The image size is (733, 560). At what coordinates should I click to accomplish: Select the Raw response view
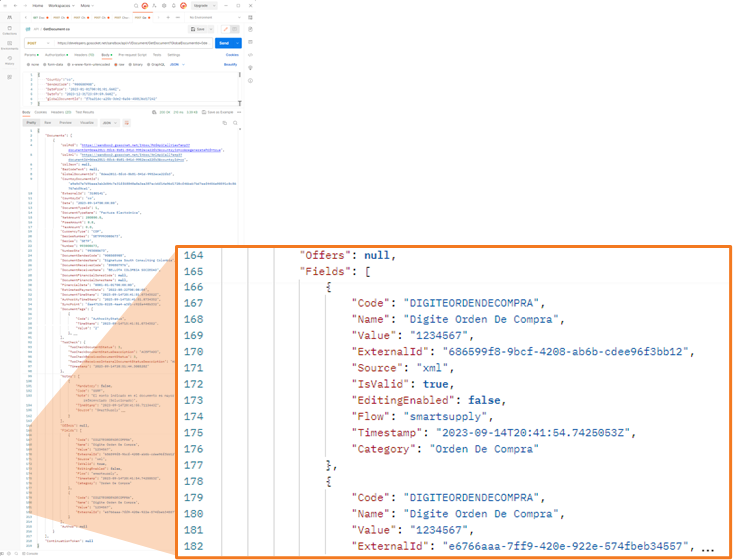[x=48, y=122]
